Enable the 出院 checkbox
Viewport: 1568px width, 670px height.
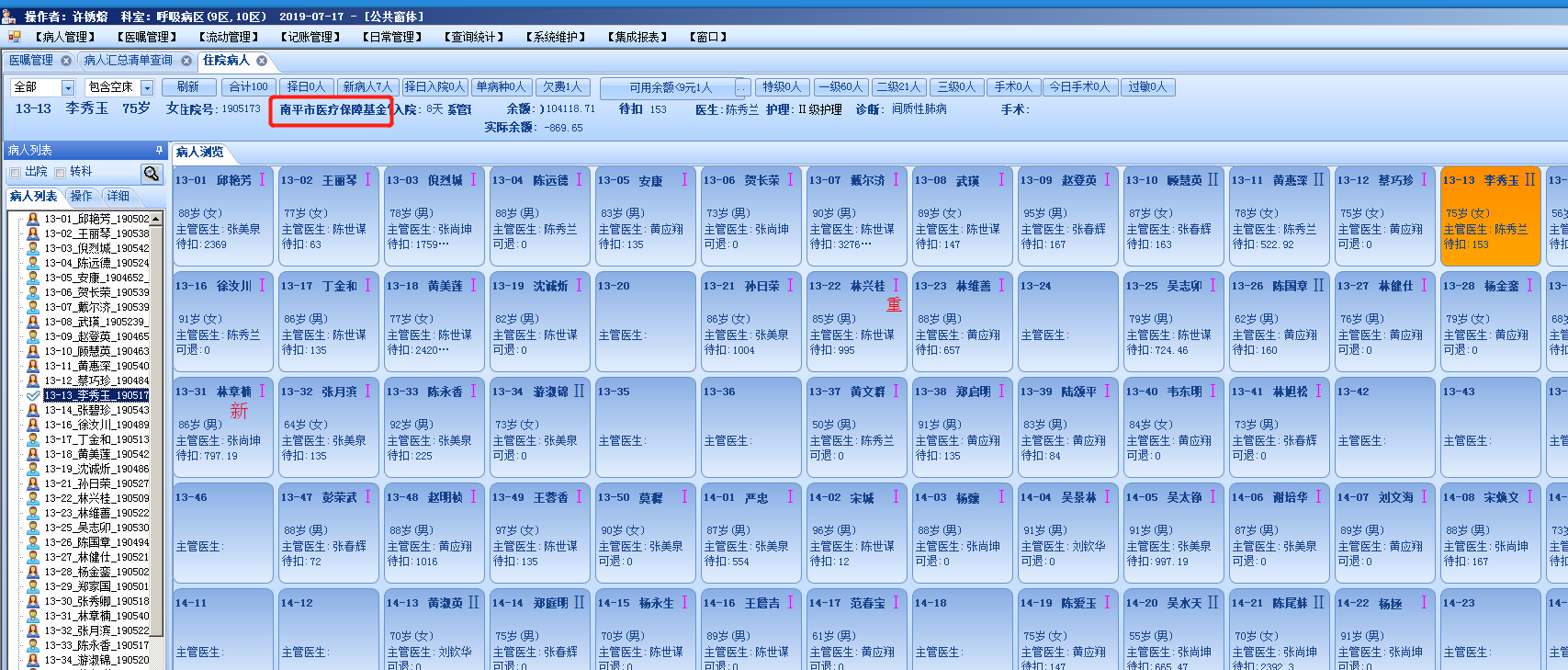tap(15, 172)
